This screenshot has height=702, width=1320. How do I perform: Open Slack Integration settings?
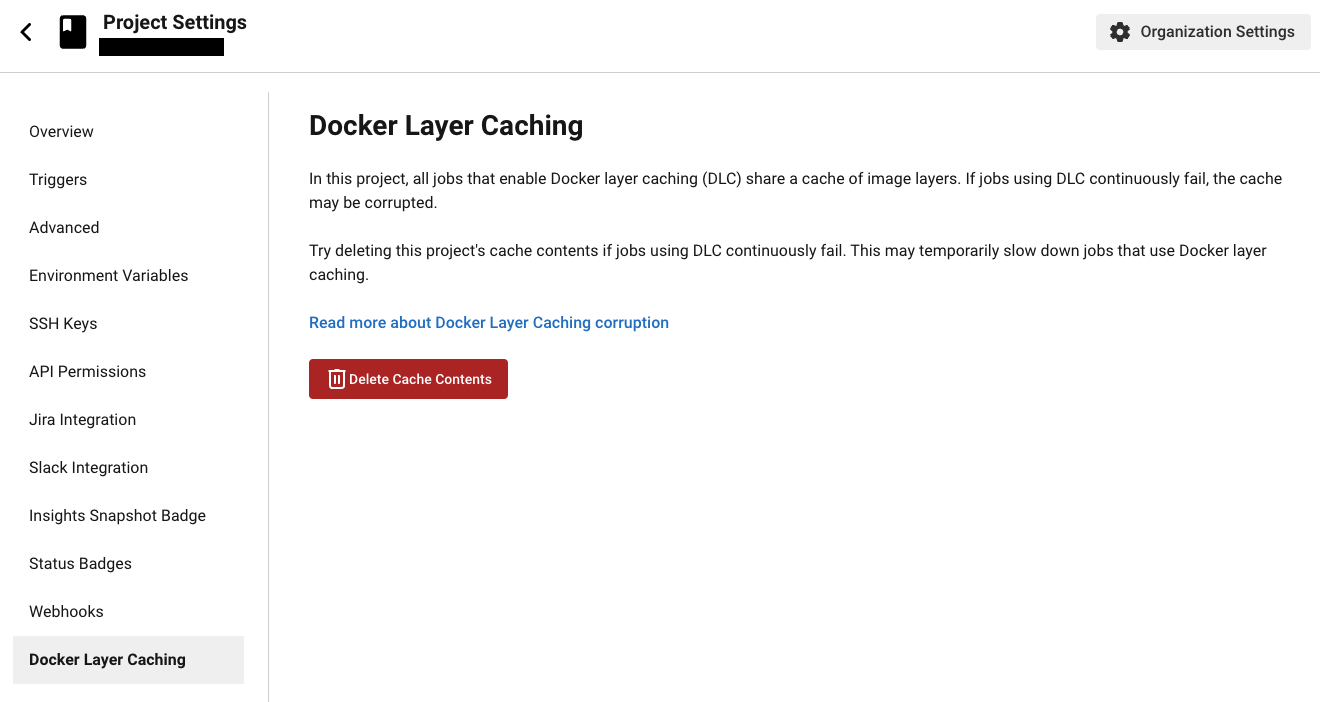point(88,468)
